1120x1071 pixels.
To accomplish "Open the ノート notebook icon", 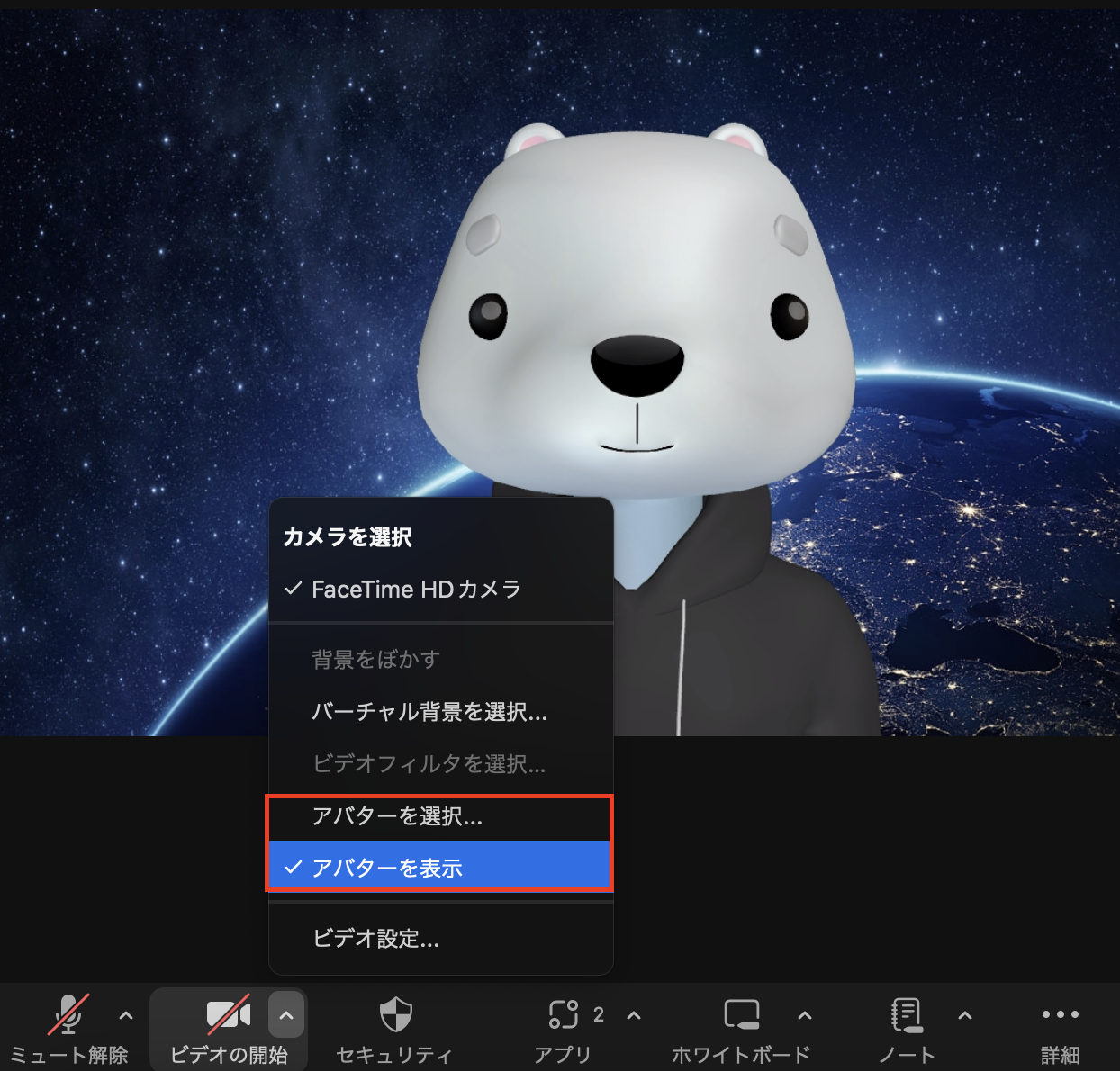I will pos(907,1014).
